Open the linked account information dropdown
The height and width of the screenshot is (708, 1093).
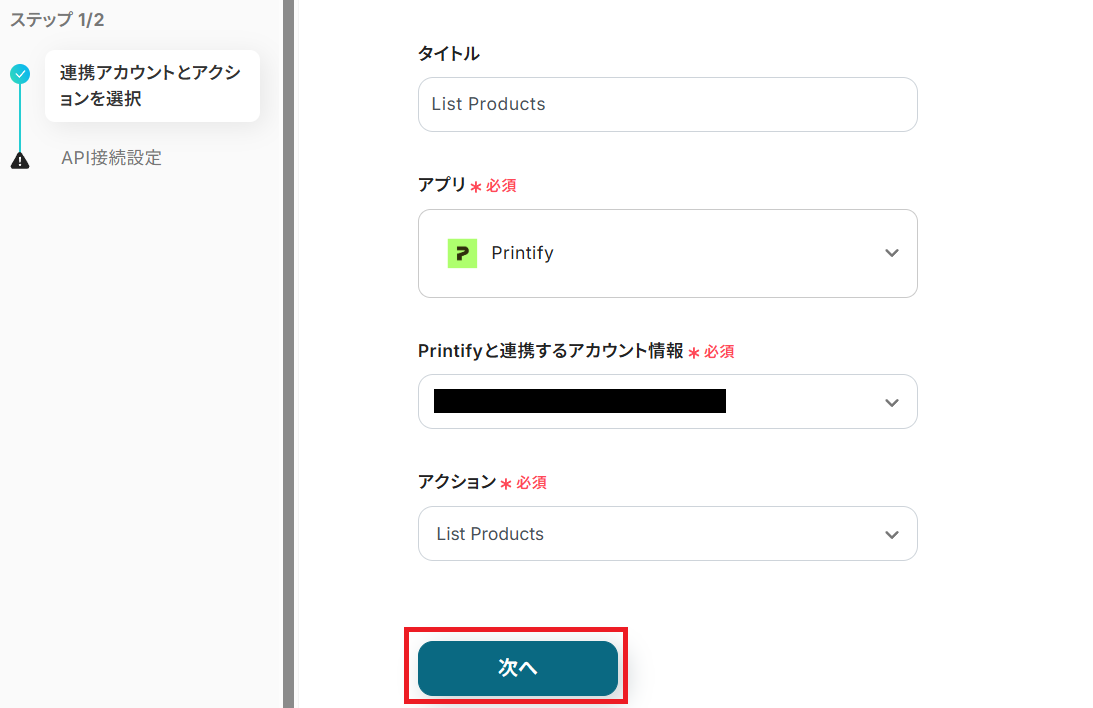(667, 402)
